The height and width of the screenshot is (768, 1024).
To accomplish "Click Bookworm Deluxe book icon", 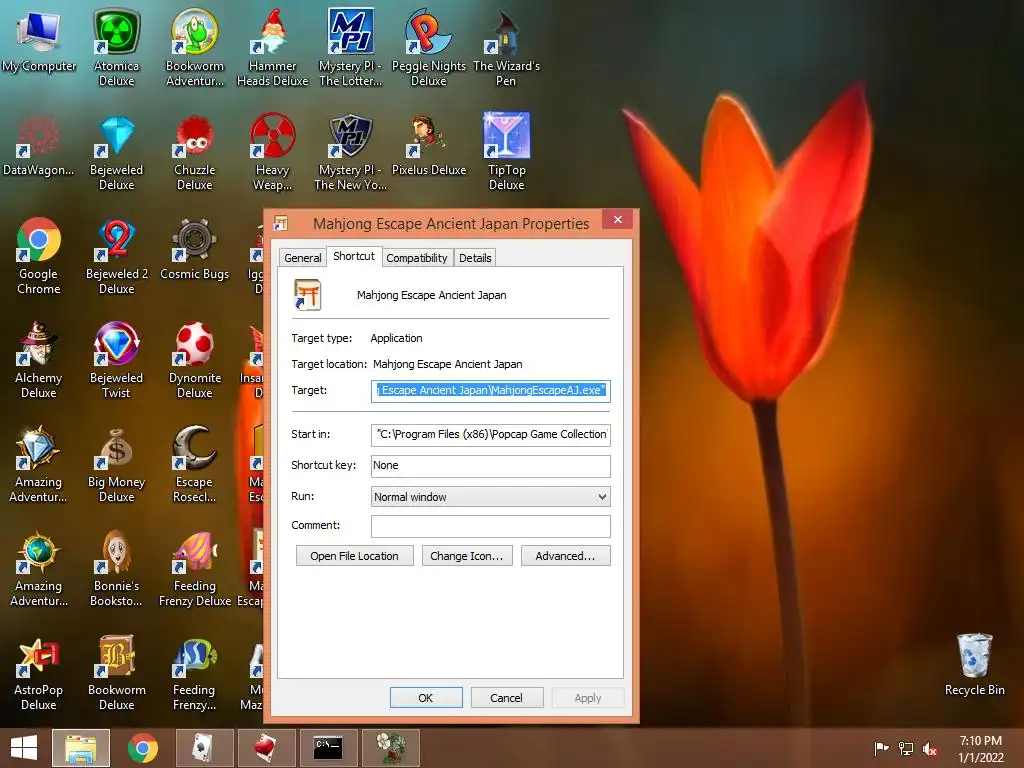I will click(116, 672).
